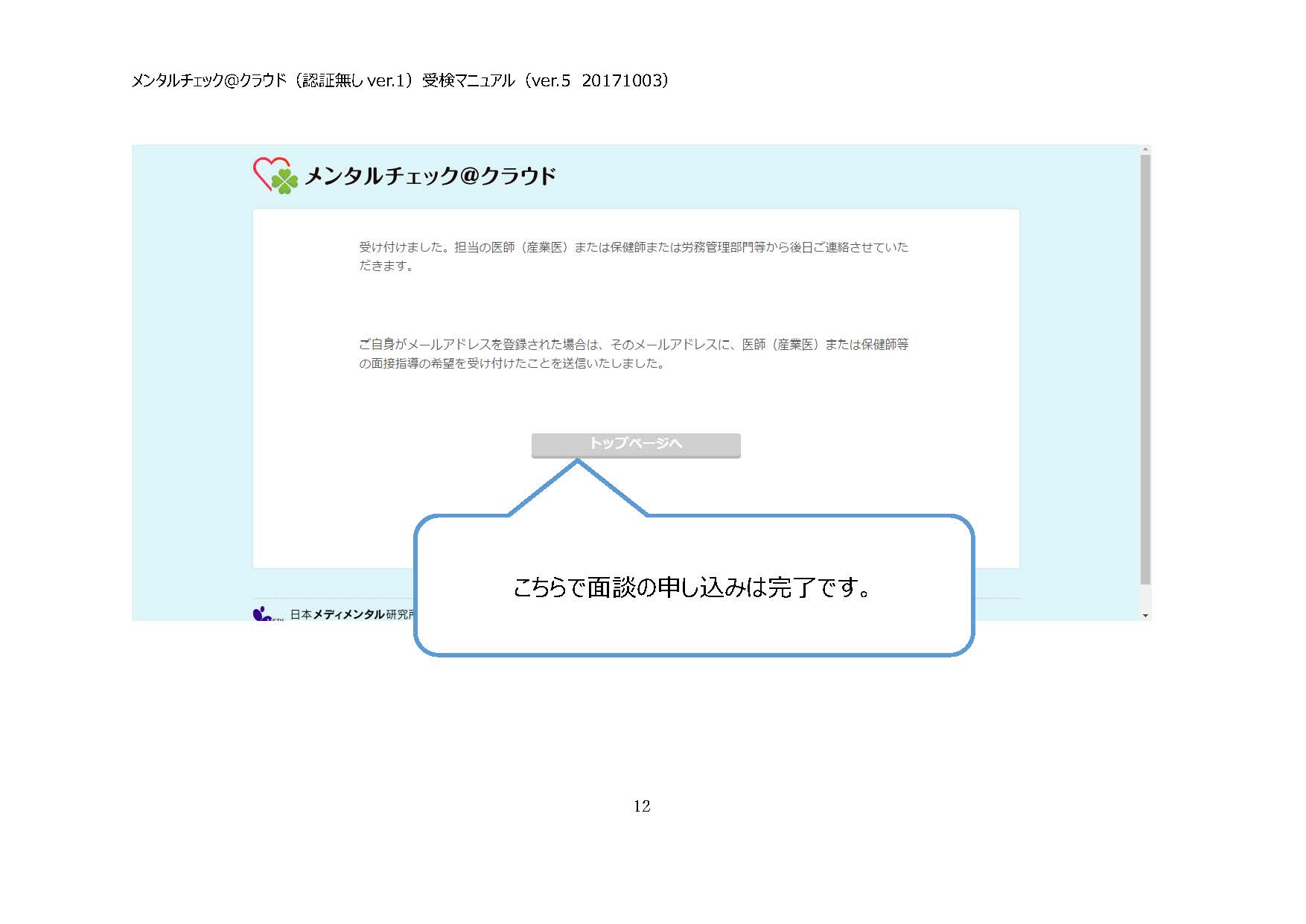
Task: Click the scrollbar down arrow
Action: (1145, 615)
